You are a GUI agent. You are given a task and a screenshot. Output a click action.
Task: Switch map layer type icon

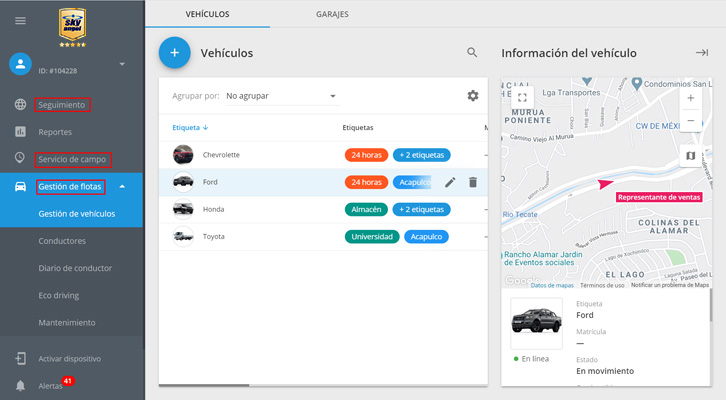690,156
